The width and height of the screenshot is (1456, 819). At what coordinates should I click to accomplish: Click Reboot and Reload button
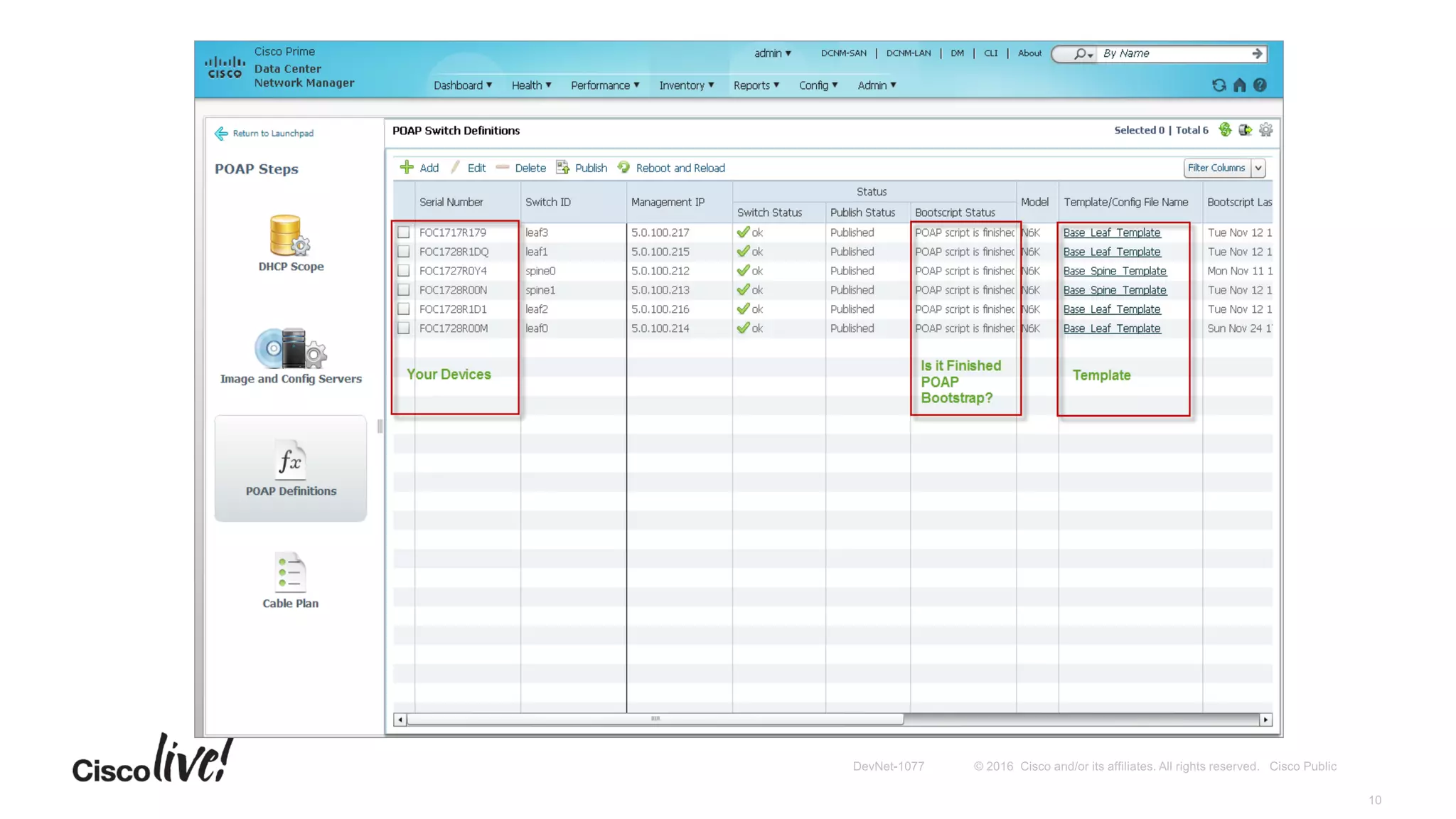[x=680, y=168]
